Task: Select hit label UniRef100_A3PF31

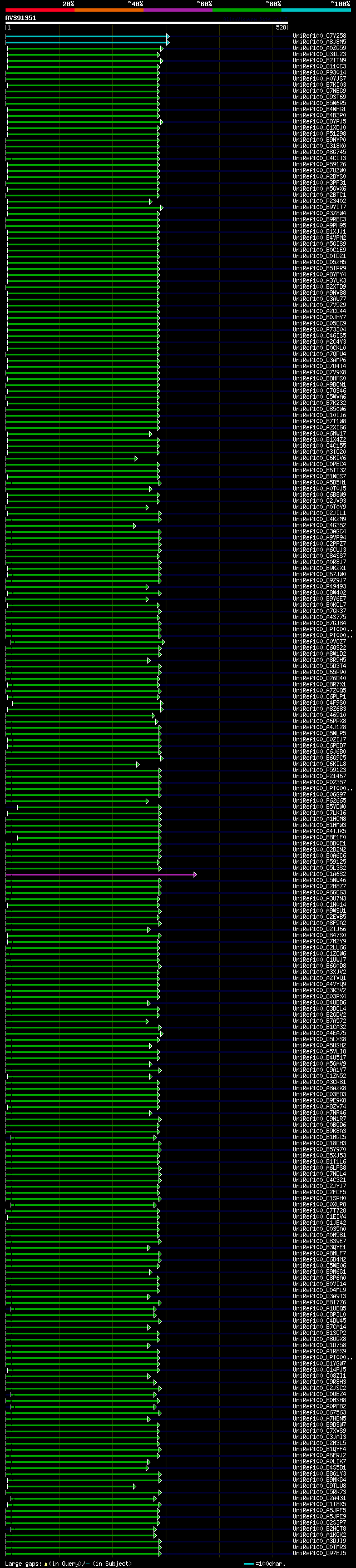Action: [319, 182]
